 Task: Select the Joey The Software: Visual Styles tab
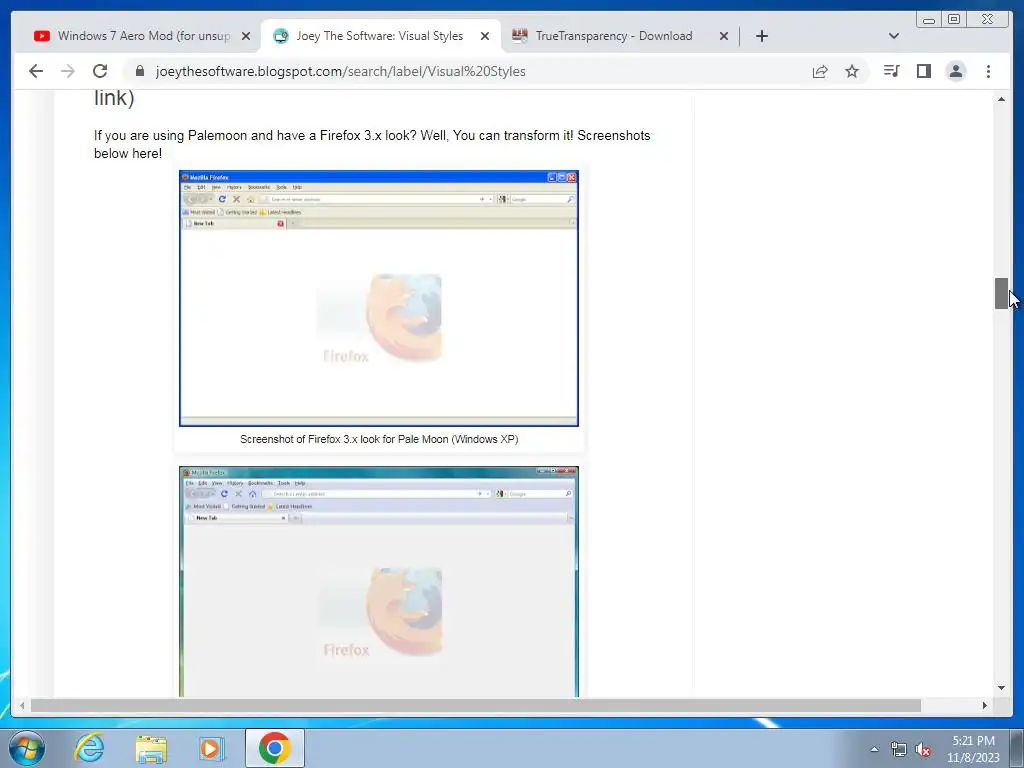[x=379, y=36]
